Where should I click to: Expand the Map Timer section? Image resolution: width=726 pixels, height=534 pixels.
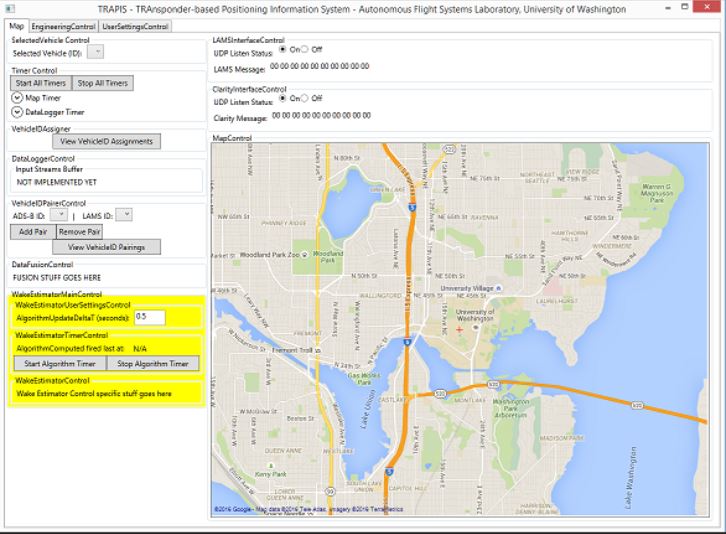coord(17,98)
